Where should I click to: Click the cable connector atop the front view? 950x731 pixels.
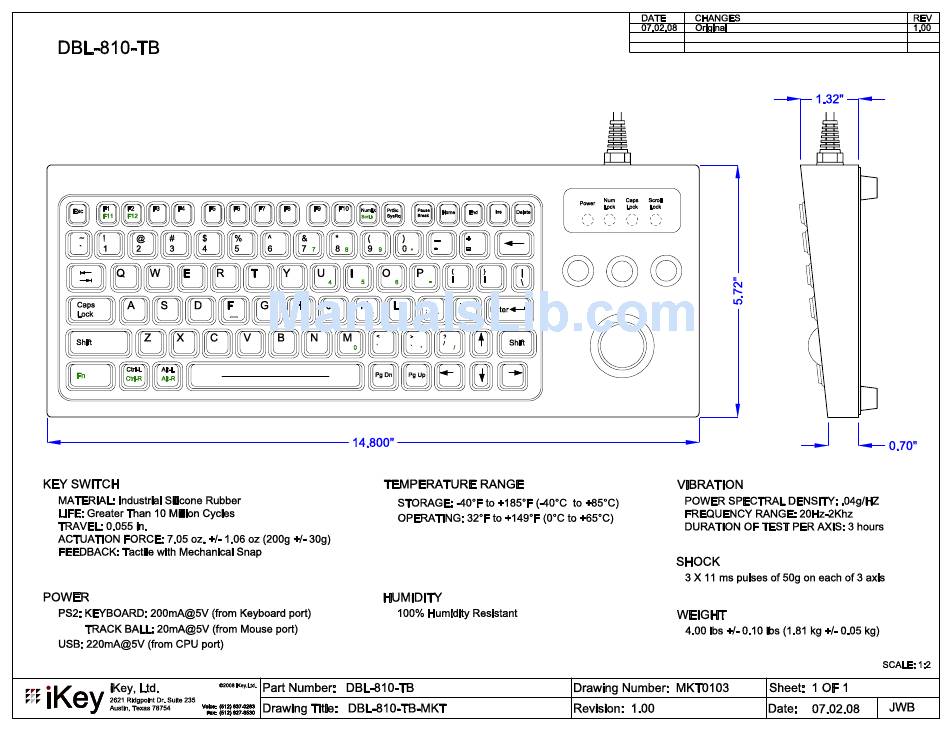(617, 139)
